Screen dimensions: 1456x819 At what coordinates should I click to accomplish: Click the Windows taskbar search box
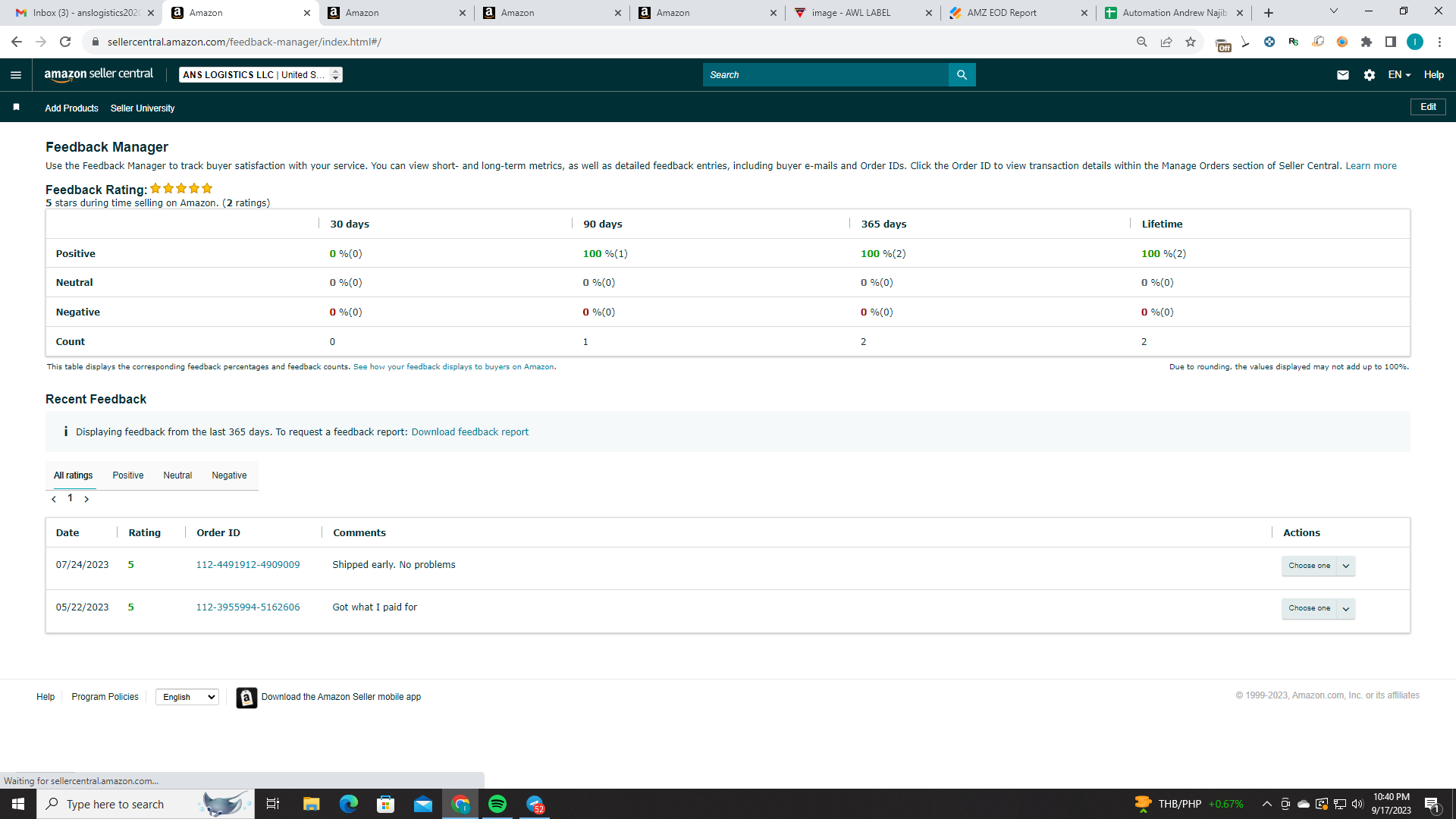(x=144, y=804)
